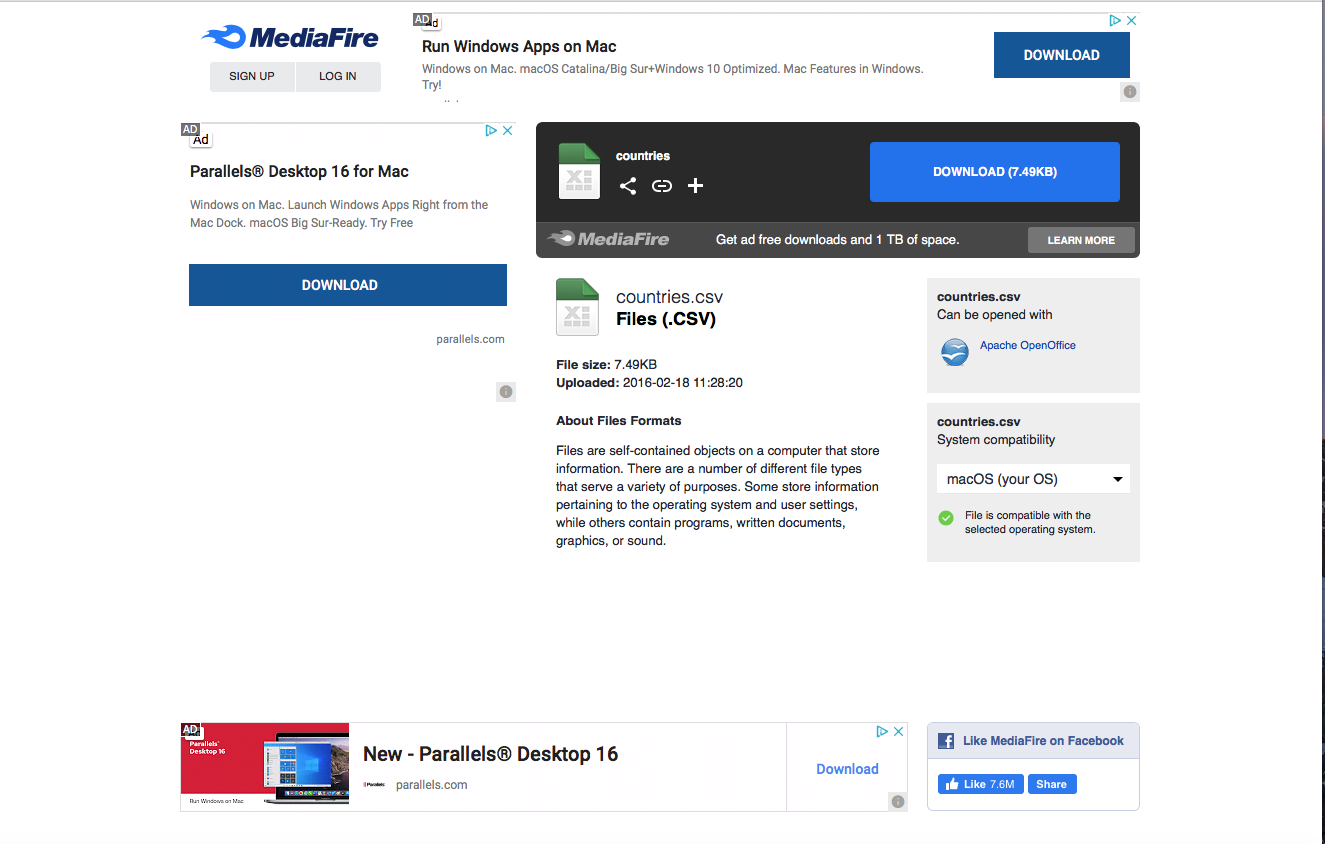Click the 'Uploaded: 2016-02-18 11:28:20' text
This screenshot has height=844, width=1325.
click(x=649, y=383)
